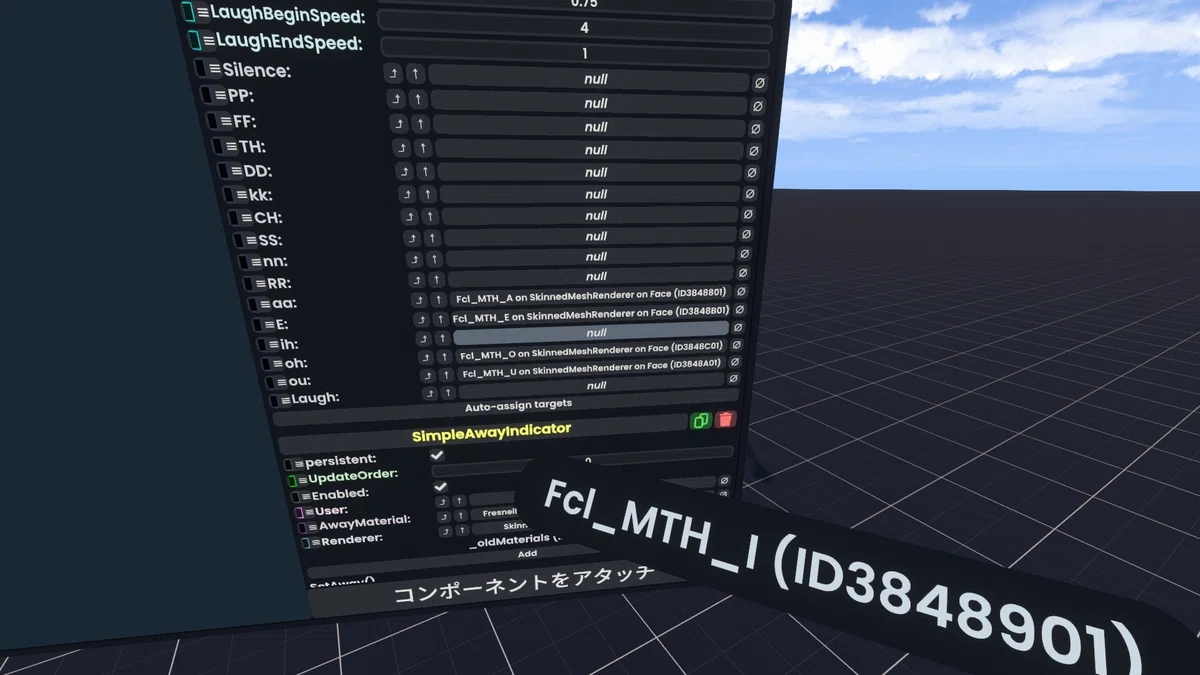Click the bent arrow in the DD row
This screenshot has height=675, width=1200.
point(405,171)
